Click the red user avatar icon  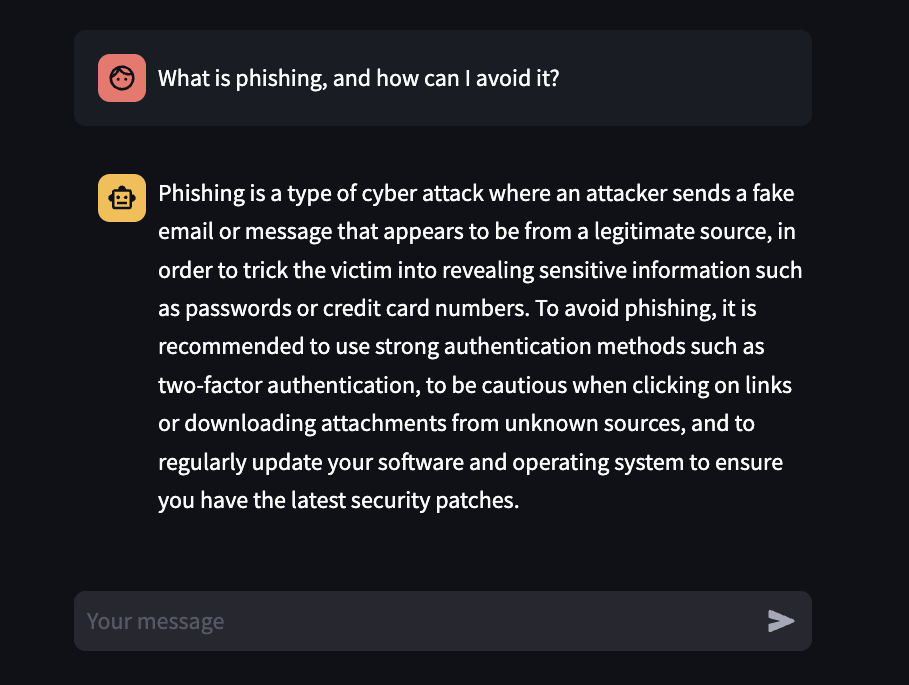[x=122, y=78]
